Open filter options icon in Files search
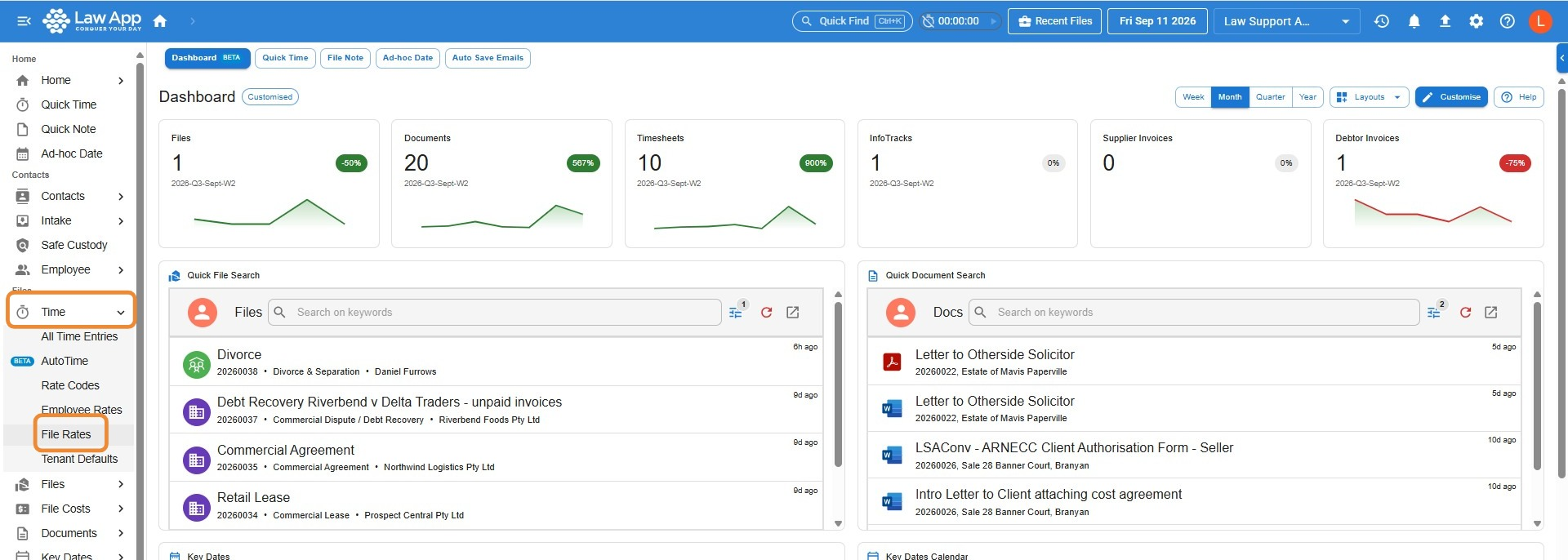This screenshot has height=560, width=1568. click(x=736, y=313)
